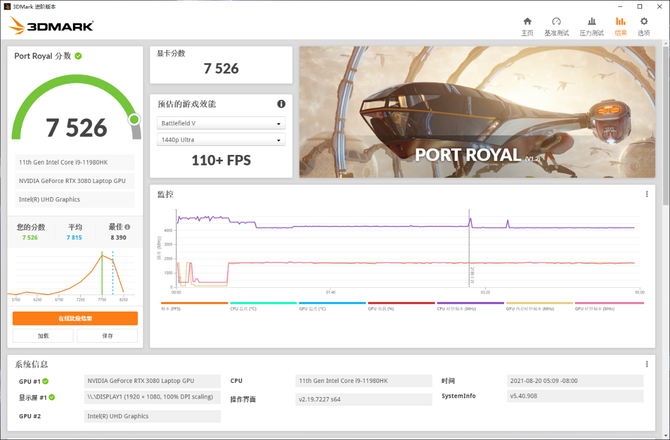Screen dimensions: 670x440
Task: Click the DISPLAY1 1920 × 1080 field
Action: tap(153, 397)
